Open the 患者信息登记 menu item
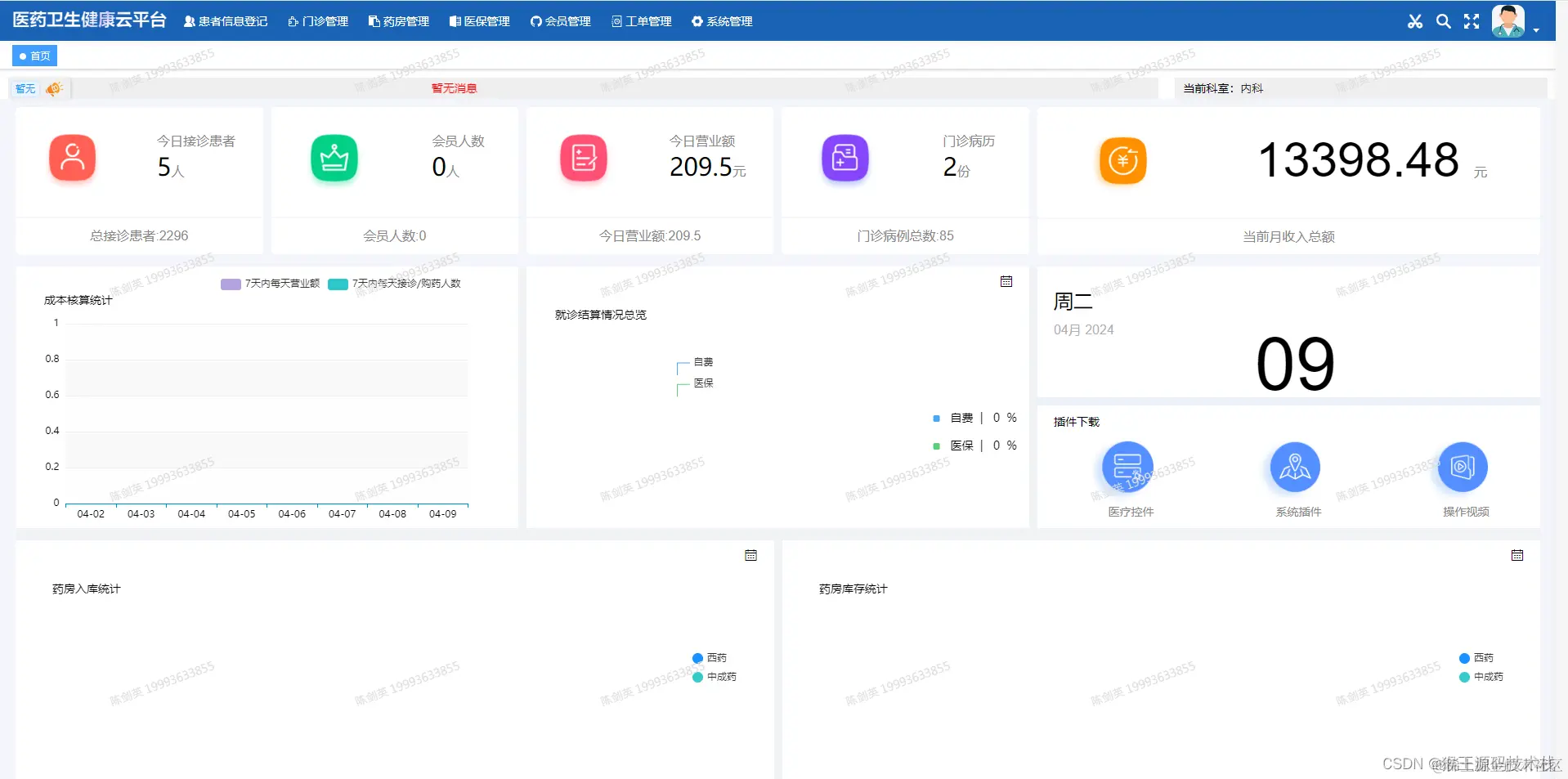This screenshot has height=779, width=1568. pos(226,21)
